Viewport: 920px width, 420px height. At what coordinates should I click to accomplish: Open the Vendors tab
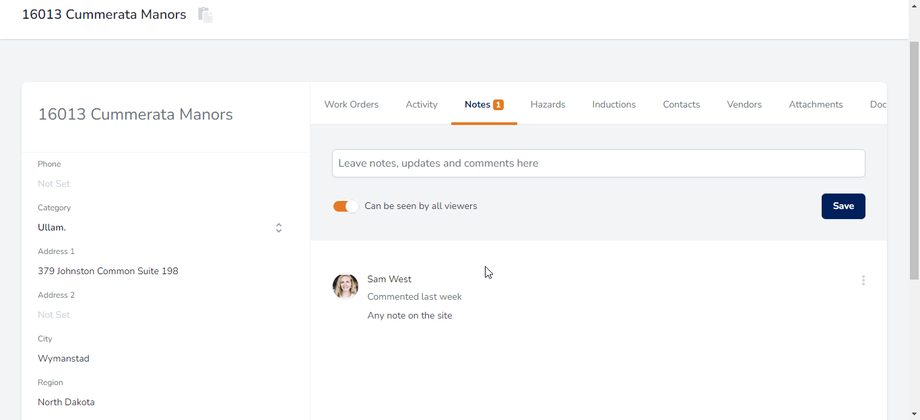[x=744, y=104]
